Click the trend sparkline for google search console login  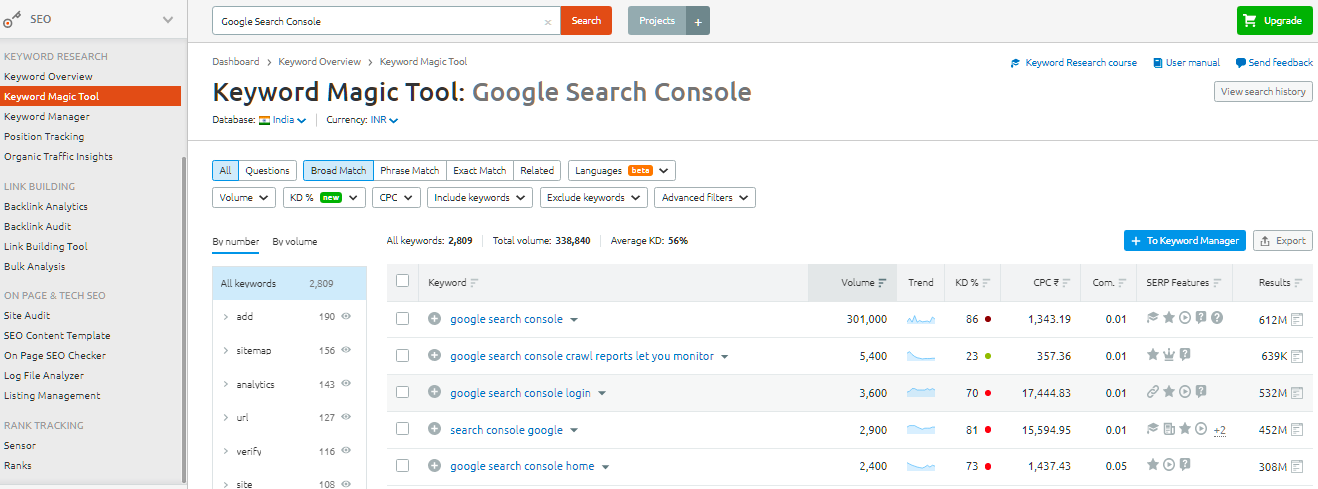(x=921, y=393)
